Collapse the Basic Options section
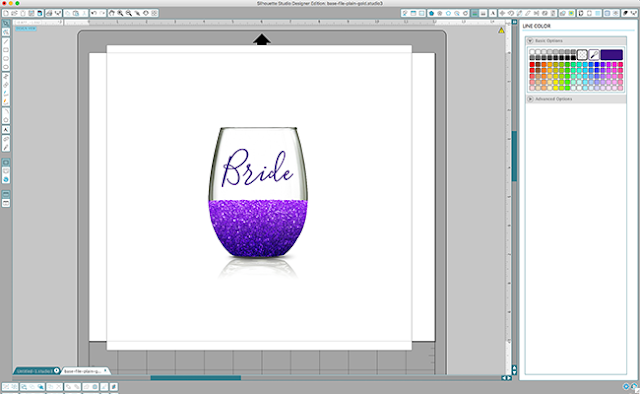 click(x=530, y=41)
